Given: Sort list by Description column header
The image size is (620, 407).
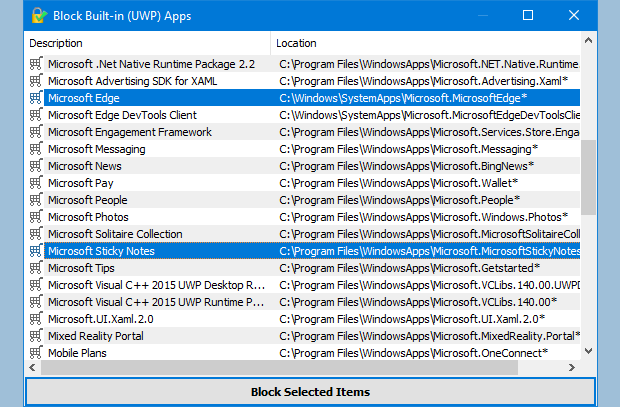Looking at the screenshot, I should [148, 43].
